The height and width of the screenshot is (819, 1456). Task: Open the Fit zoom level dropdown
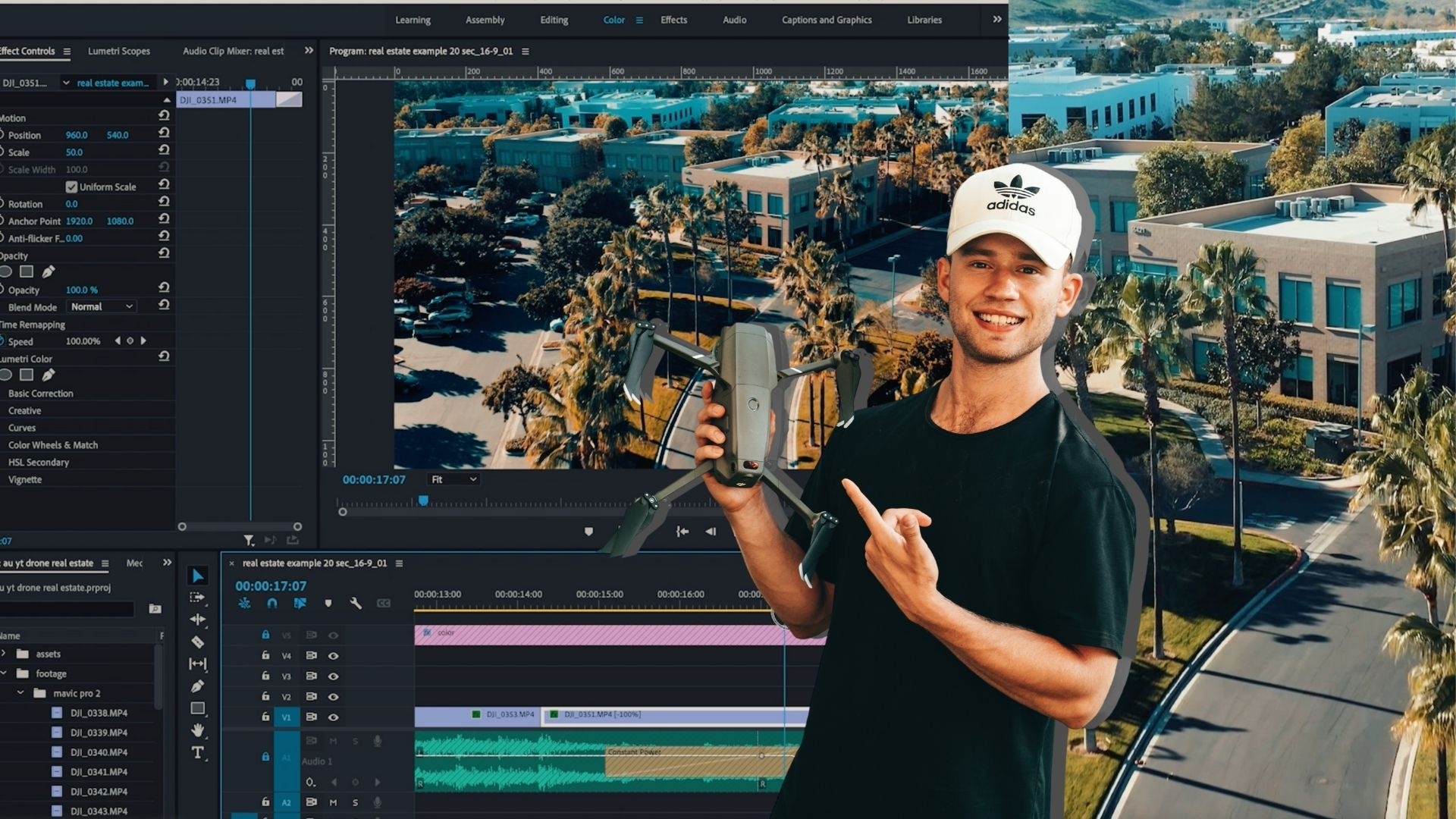(453, 479)
